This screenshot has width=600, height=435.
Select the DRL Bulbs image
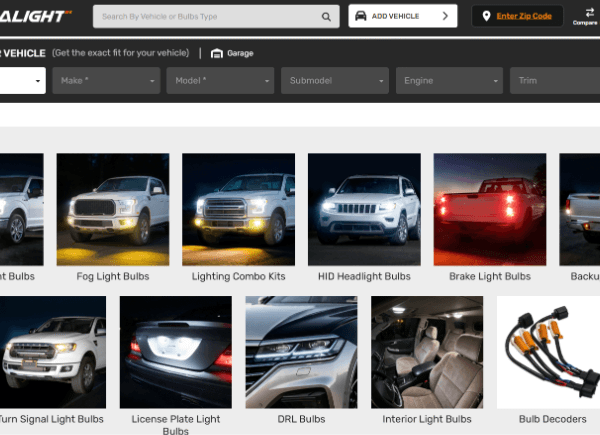(x=302, y=352)
